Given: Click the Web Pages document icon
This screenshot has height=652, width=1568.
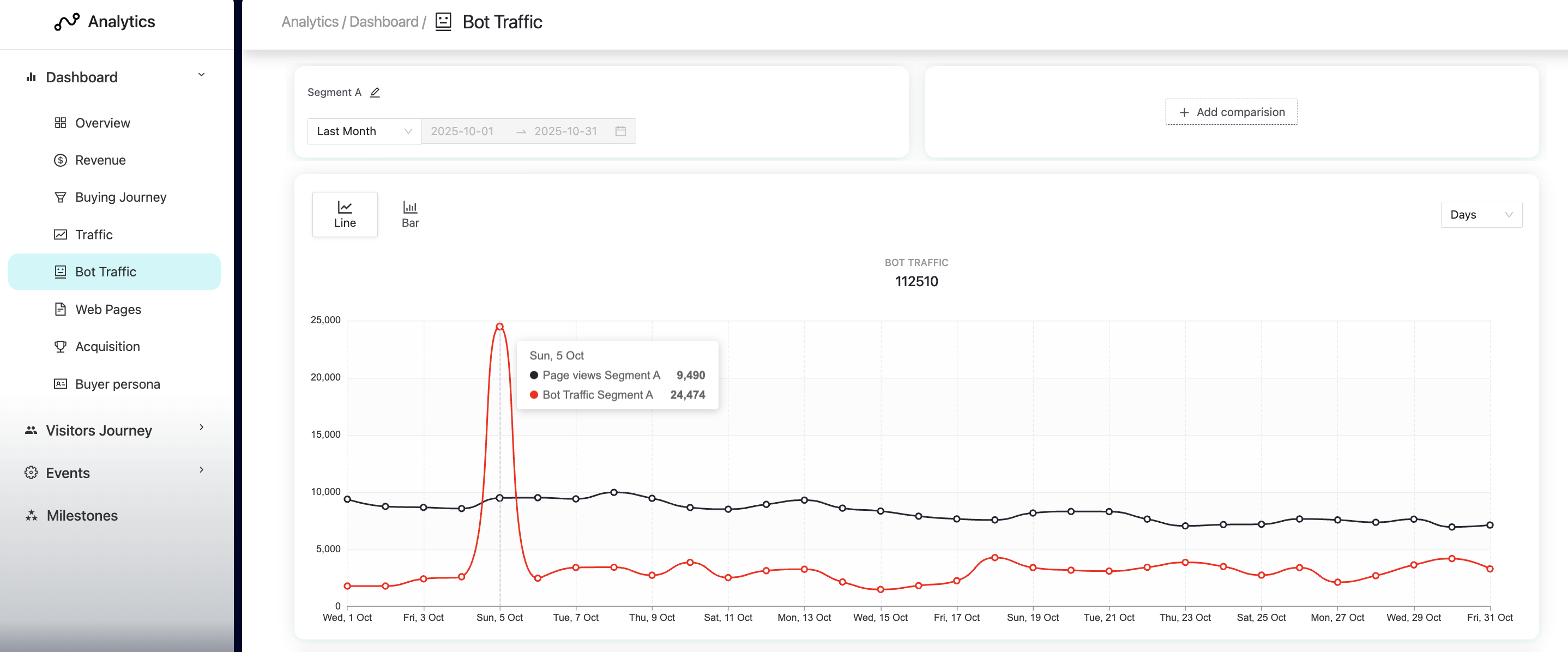Looking at the screenshot, I should (x=61, y=309).
